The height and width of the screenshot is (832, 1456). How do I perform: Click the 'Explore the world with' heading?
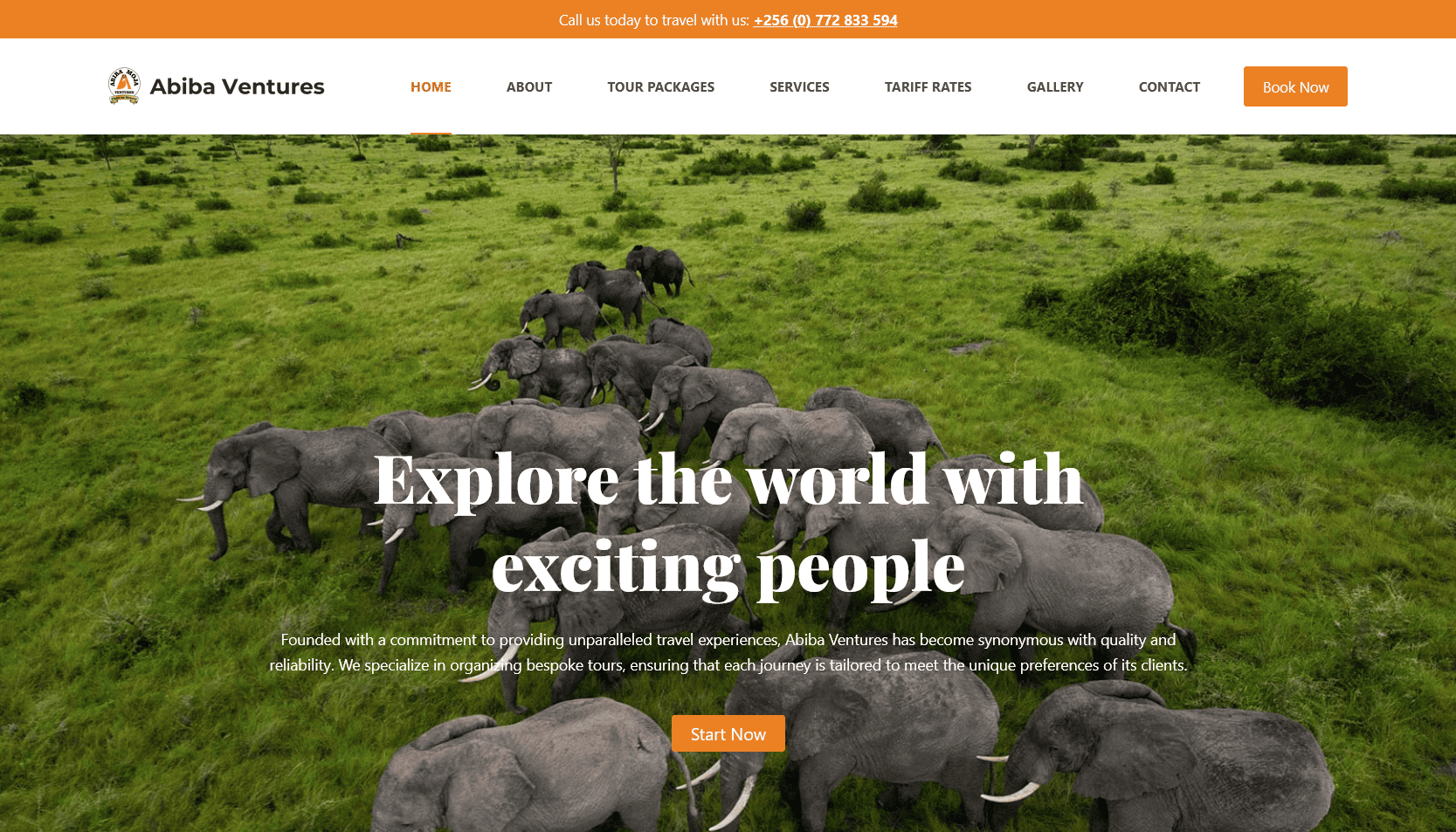tap(728, 479)
